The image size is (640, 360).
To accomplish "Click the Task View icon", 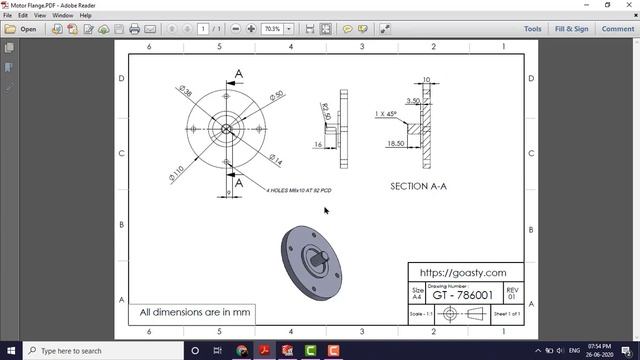I will click(218, 351).
